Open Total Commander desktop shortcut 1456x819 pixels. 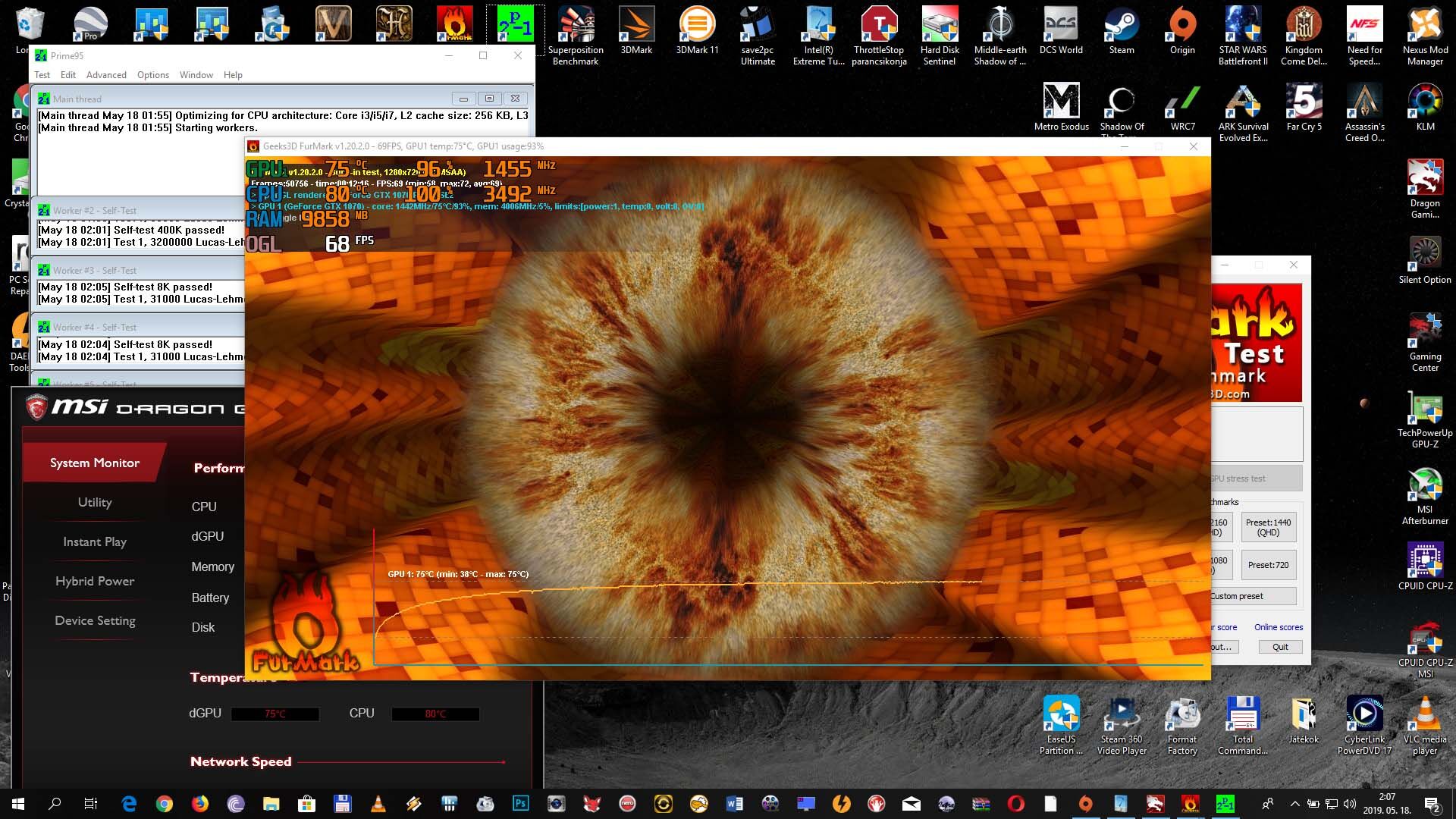[1243, 726]
